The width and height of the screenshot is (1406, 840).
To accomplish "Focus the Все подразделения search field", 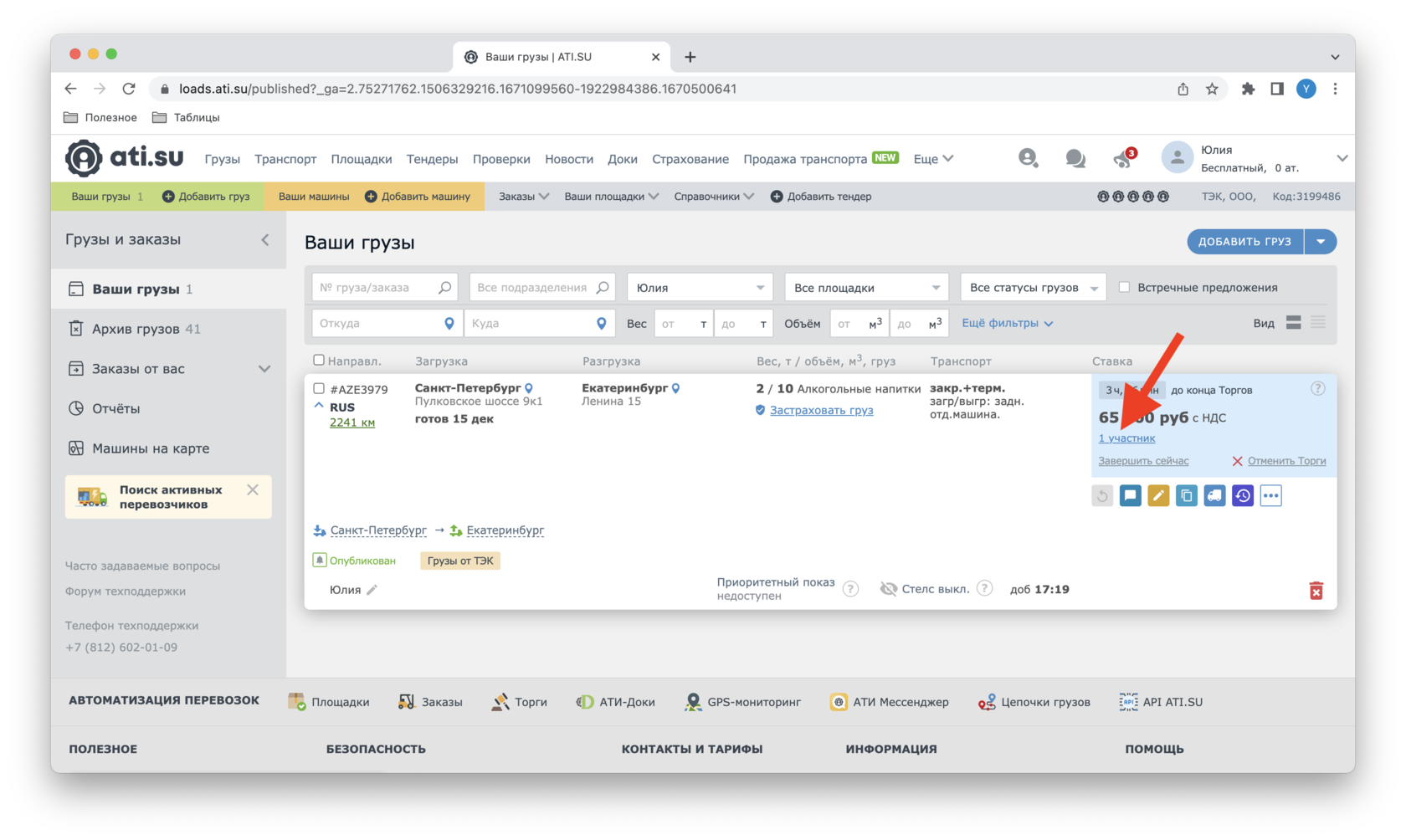I will pyautogui.click(x=542, y=288).
